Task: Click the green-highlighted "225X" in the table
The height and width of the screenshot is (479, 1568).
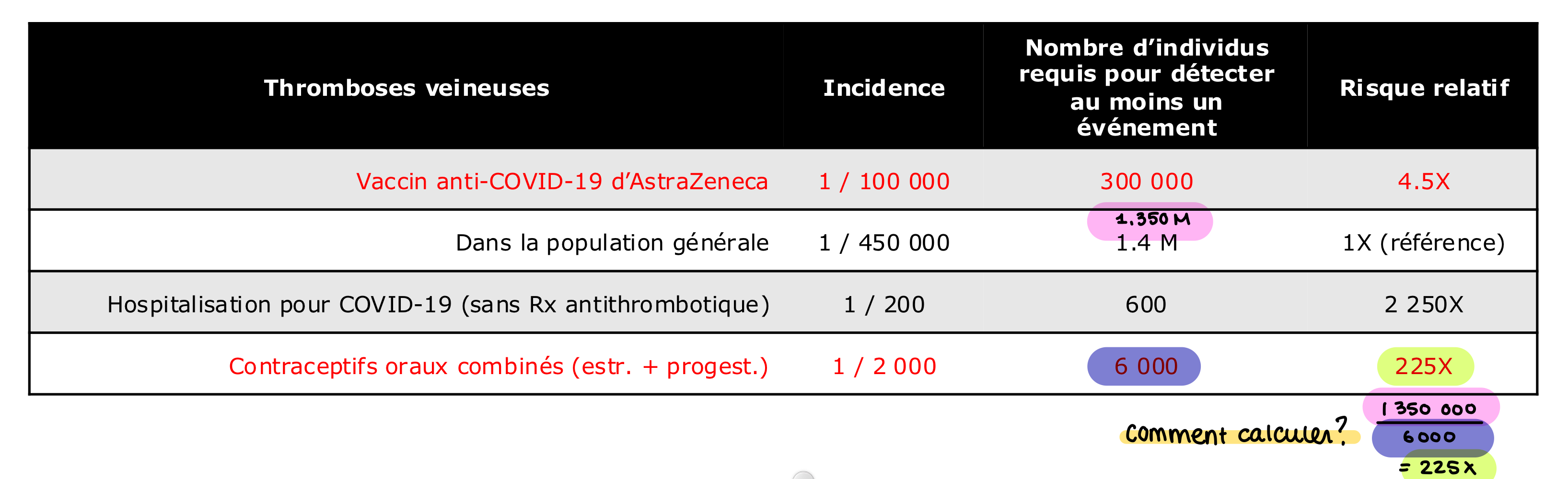Action: tap(1424, 366)
